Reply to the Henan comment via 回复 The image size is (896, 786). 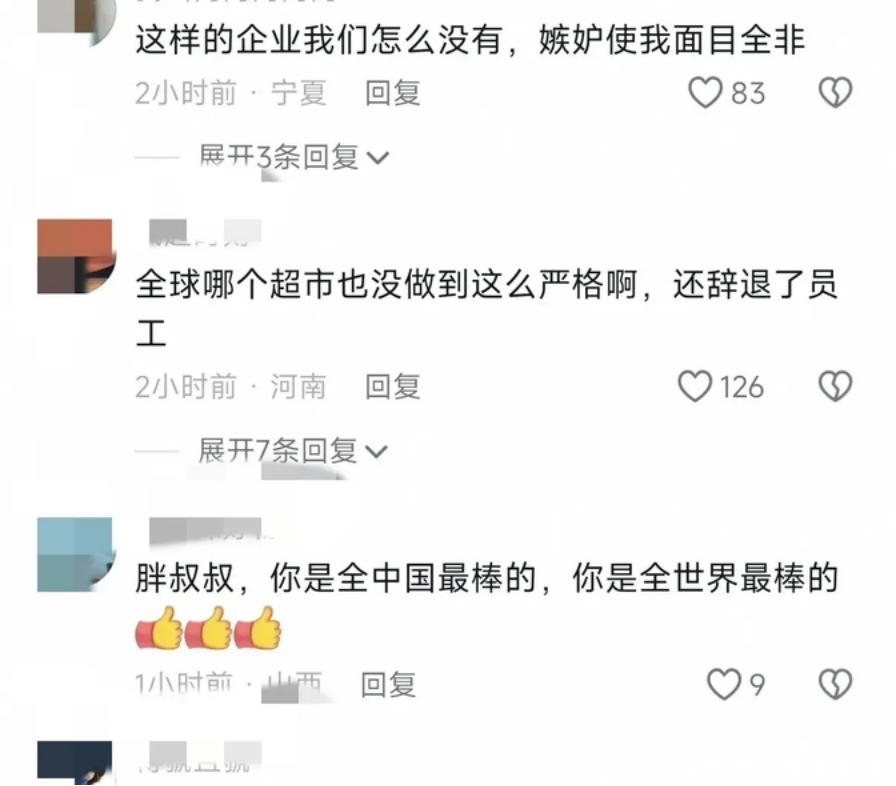[393, 386]
